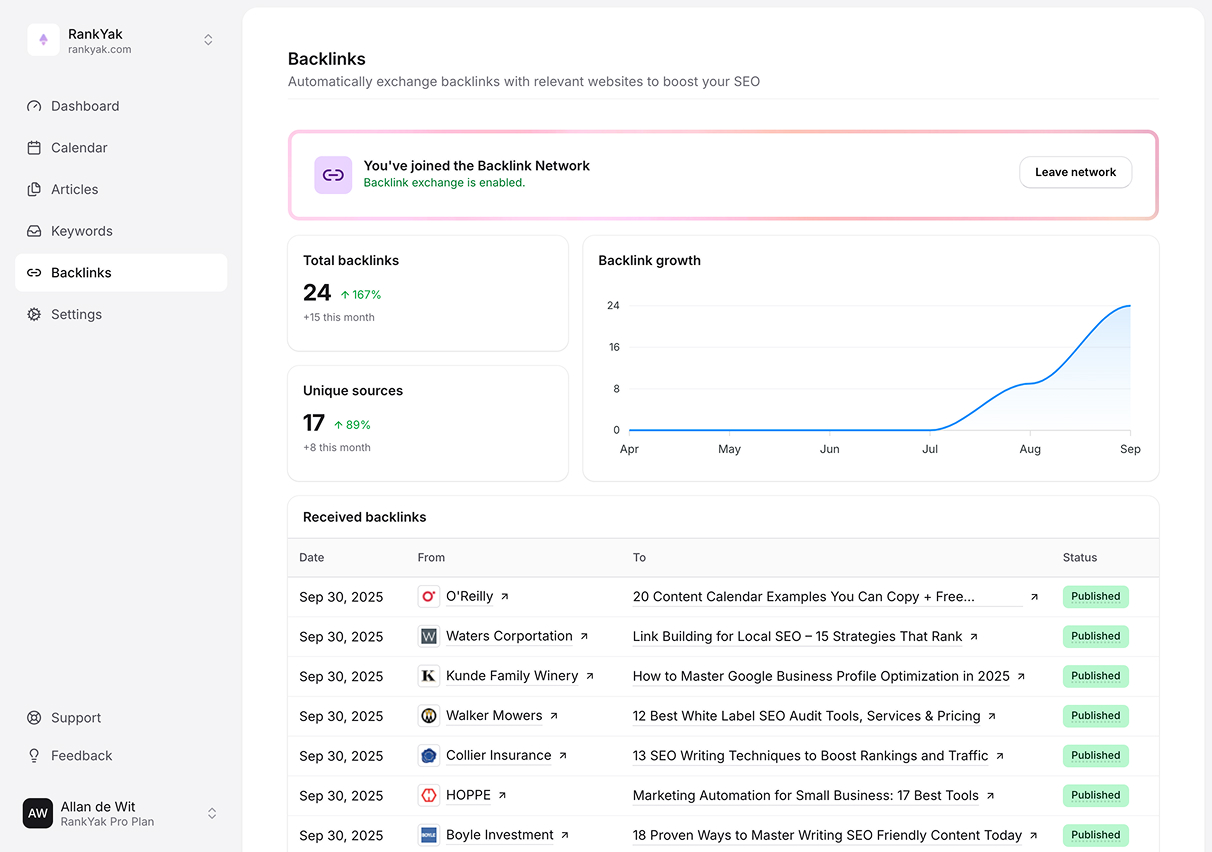Open the Collier Insurance source link
Image resolution: width=1212 pixels, height=852 pixels.
498,756
